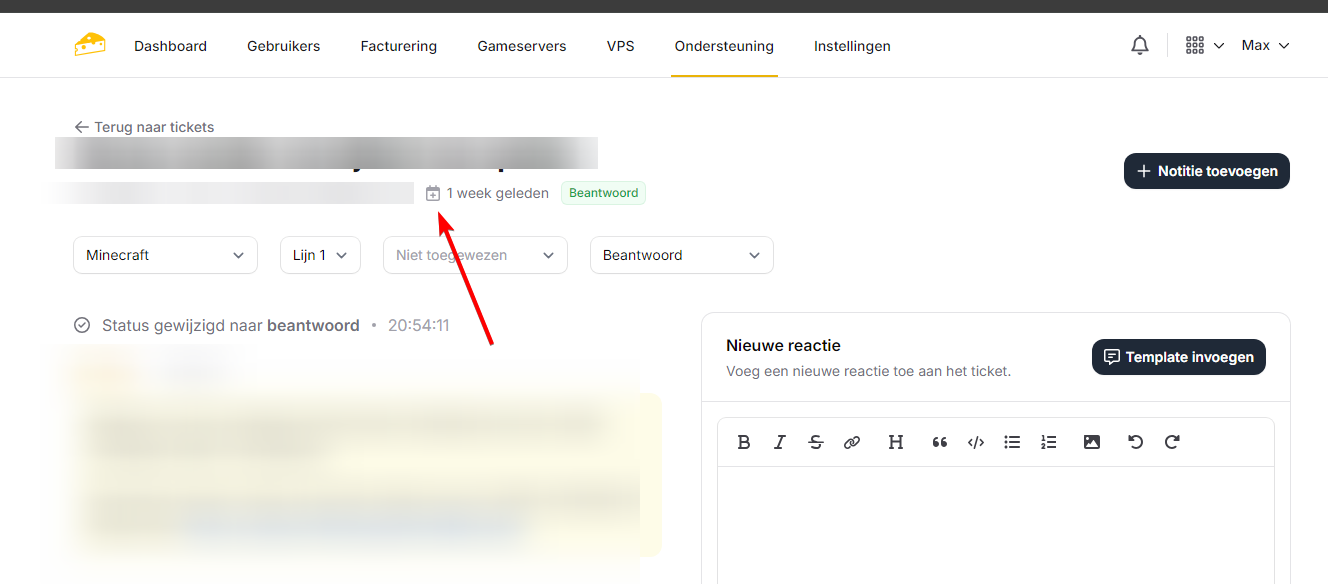Toggle italic formatting in editor
The image size is (1328, 584).
pos(780,442)
